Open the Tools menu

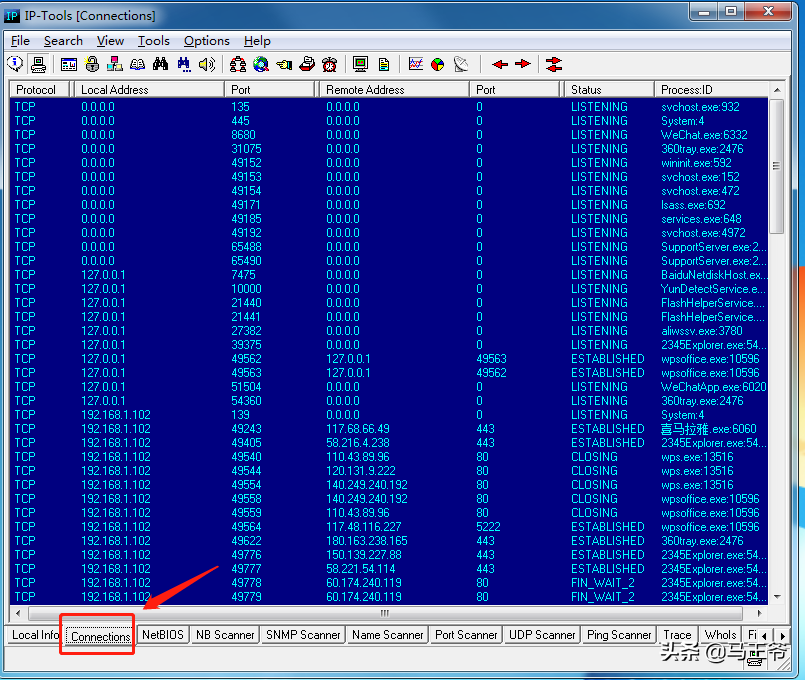coord(153,41)
